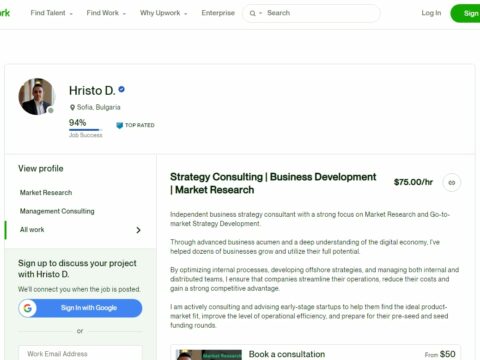Viewport: 480px width, 360px height.
Task: Open the Find Talent dropdown
Action: (51, 13)
